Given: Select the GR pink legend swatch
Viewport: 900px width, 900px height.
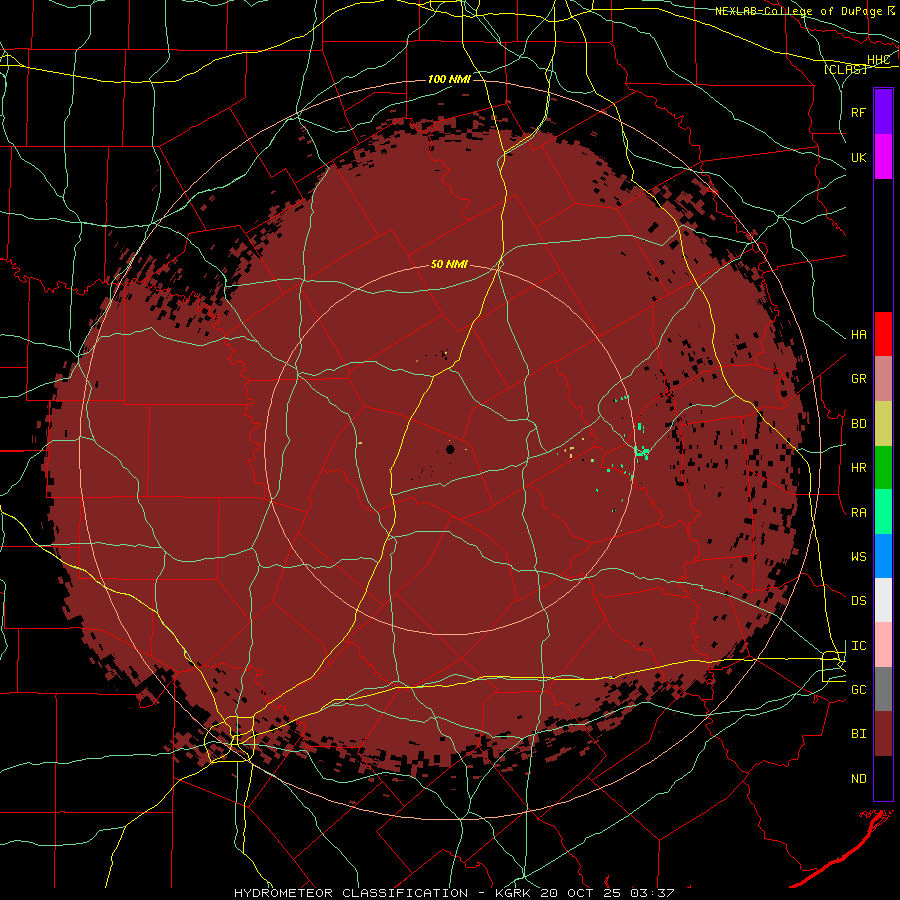Looking at the screenshot, I should [883, 379].
